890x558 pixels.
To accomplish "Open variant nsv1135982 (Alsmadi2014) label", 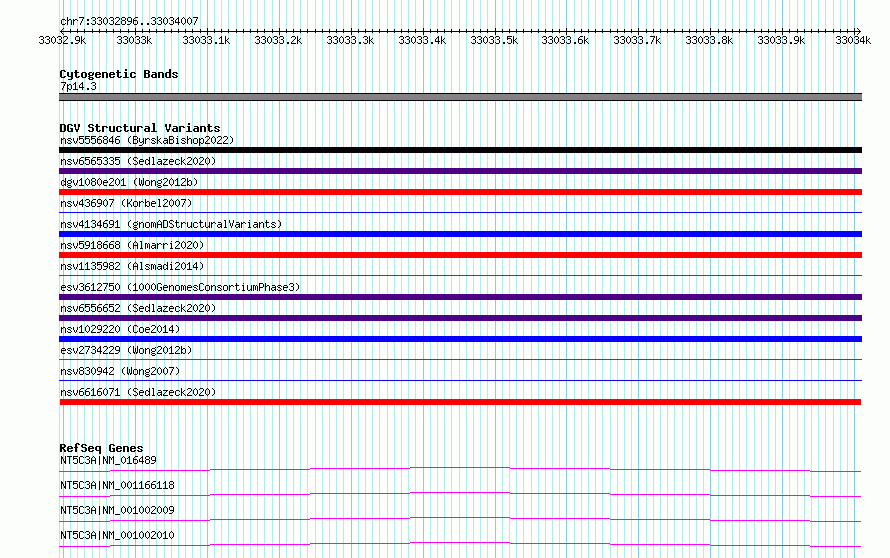I will (x=132, y=266).
